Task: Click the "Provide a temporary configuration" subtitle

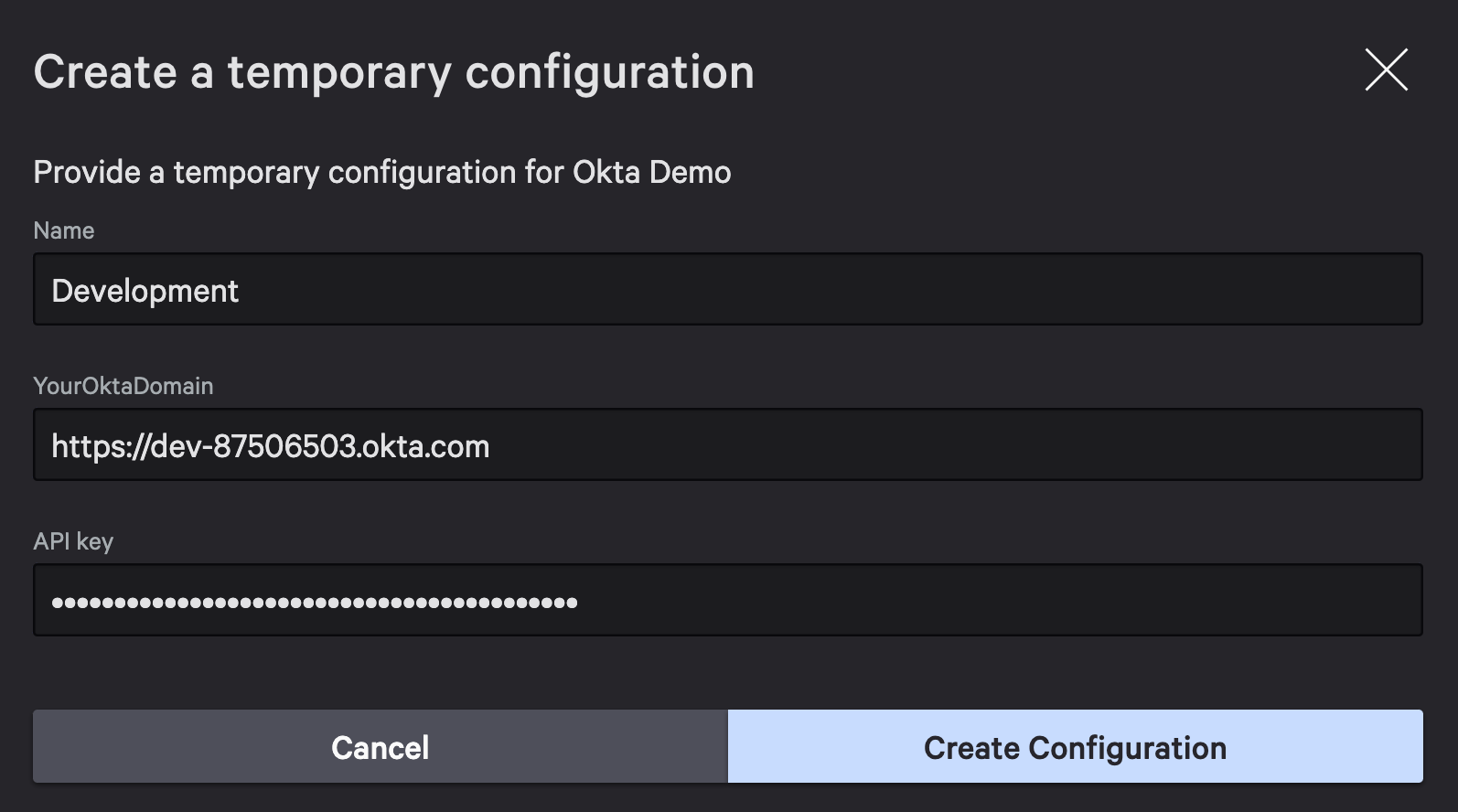Action: [274, 172]
